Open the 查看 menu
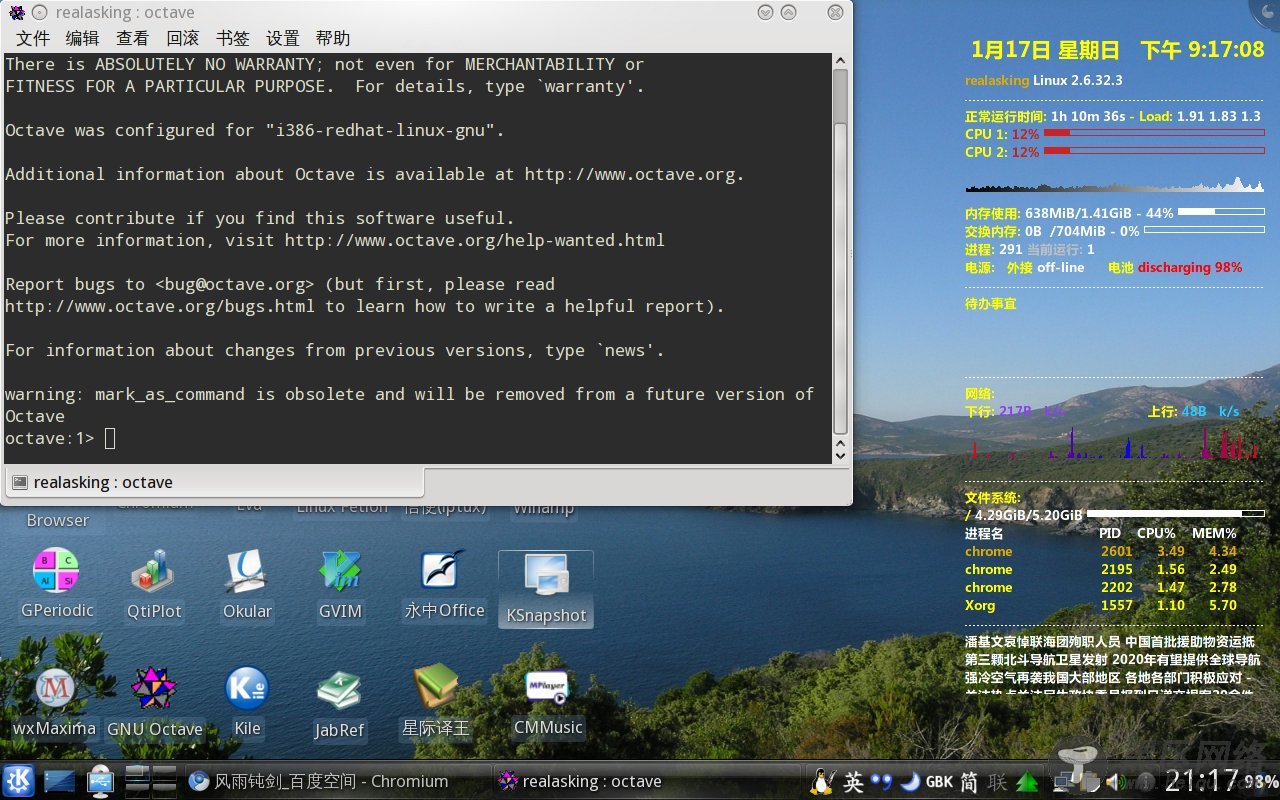1280x800 pixels. (x=133, y=38)
